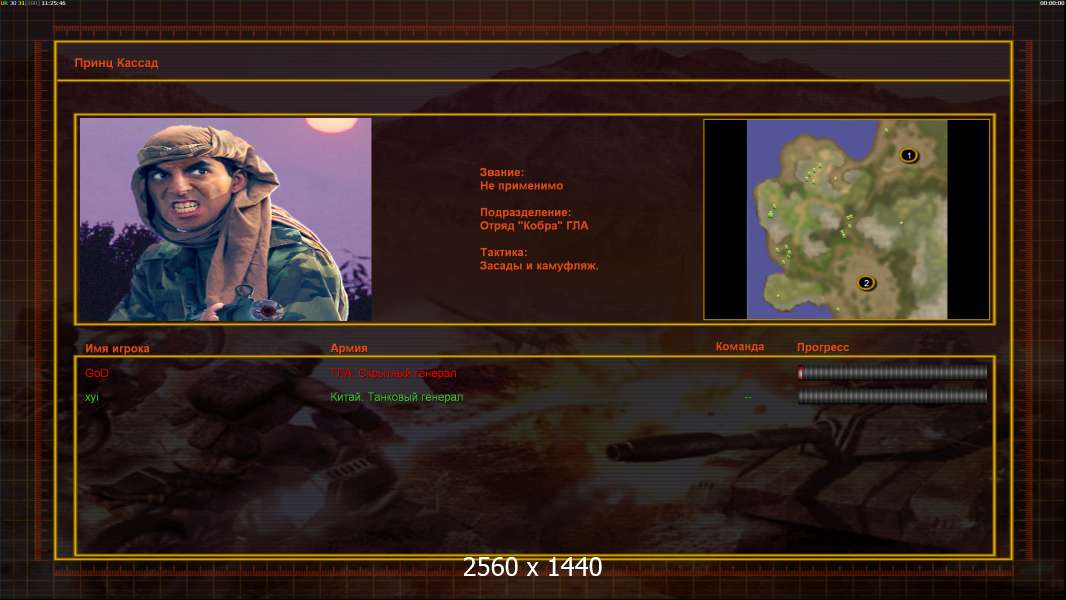Click GoD's loading progress bar
The height and width of the screenshot is (600, 1066).
tap(893, 372)
